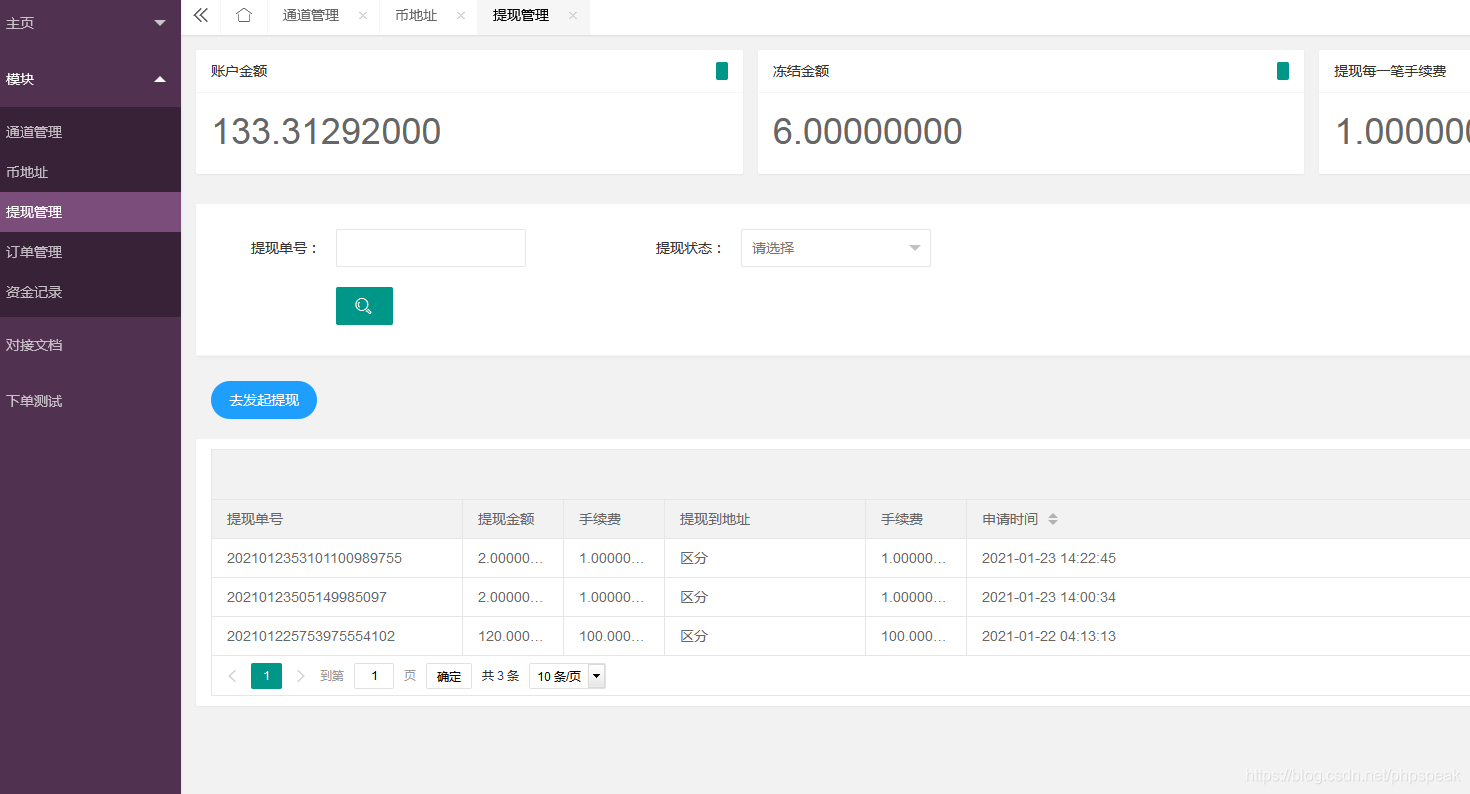Open 提现管理 in the sidebar
1470x794 pixels.
[x=90, y=212]
